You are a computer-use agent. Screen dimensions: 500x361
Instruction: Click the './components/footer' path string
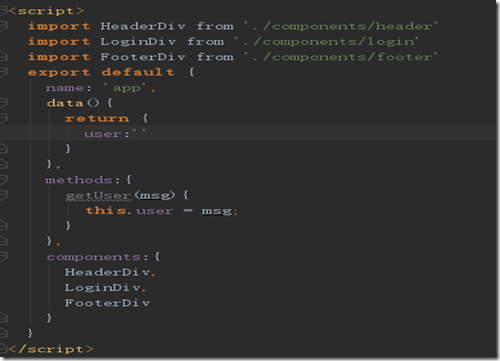coord(340,57)
